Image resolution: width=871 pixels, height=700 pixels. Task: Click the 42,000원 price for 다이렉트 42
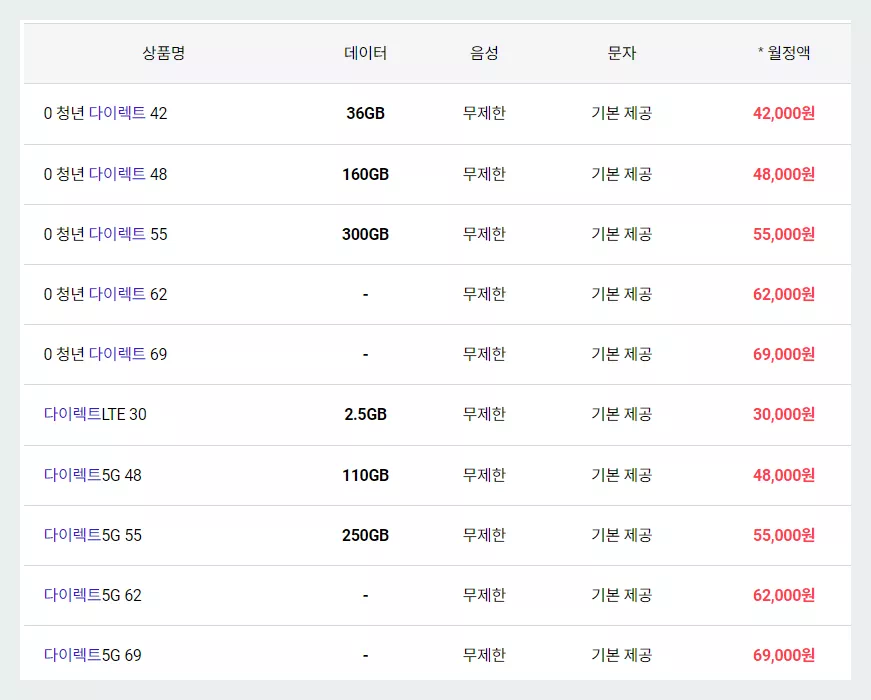click(x=783, y=113)
